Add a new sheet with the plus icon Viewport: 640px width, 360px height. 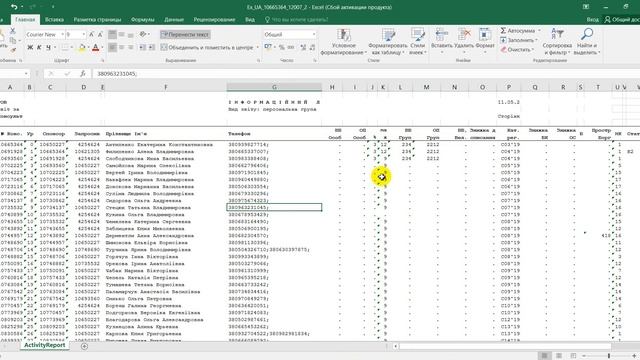(84, 346)
